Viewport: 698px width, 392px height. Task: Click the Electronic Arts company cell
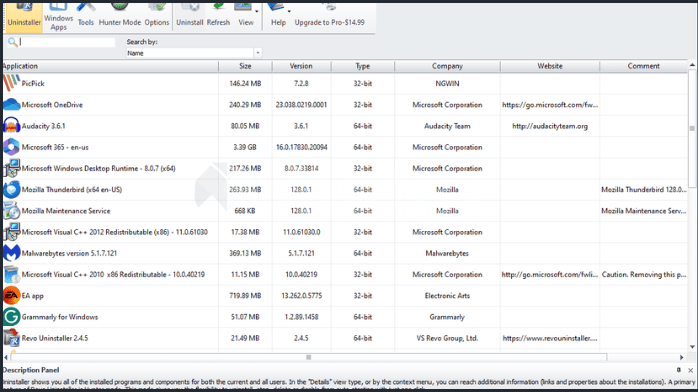pos(447,295)
